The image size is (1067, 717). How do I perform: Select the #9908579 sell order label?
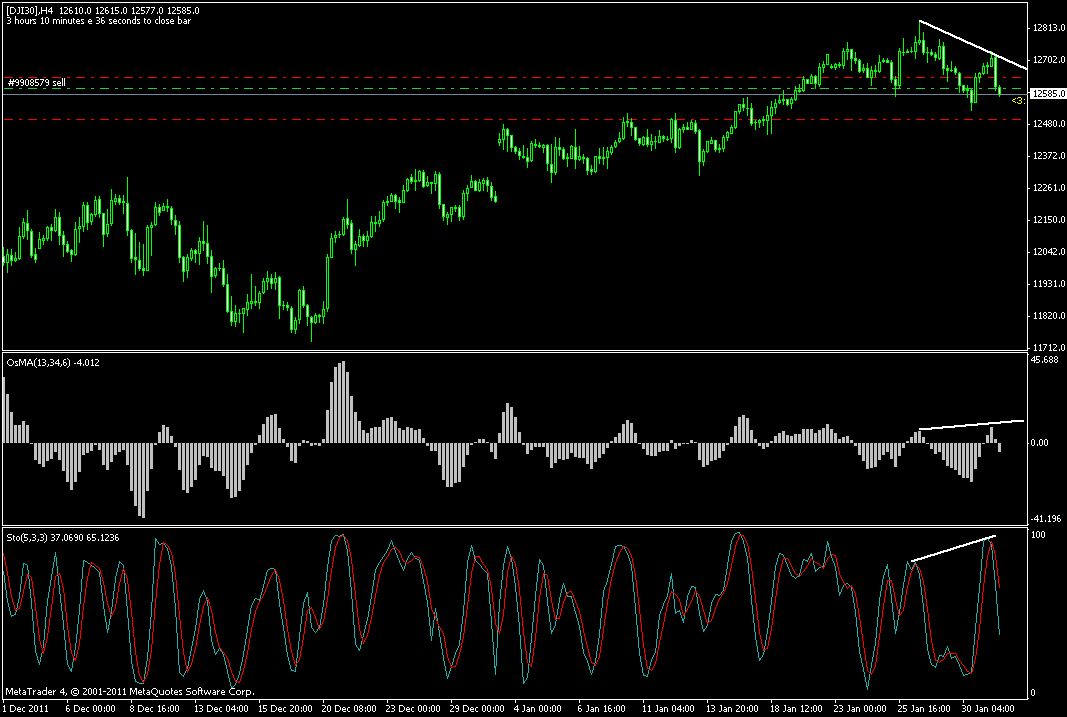pyautogui.click(x=36, y=83)
